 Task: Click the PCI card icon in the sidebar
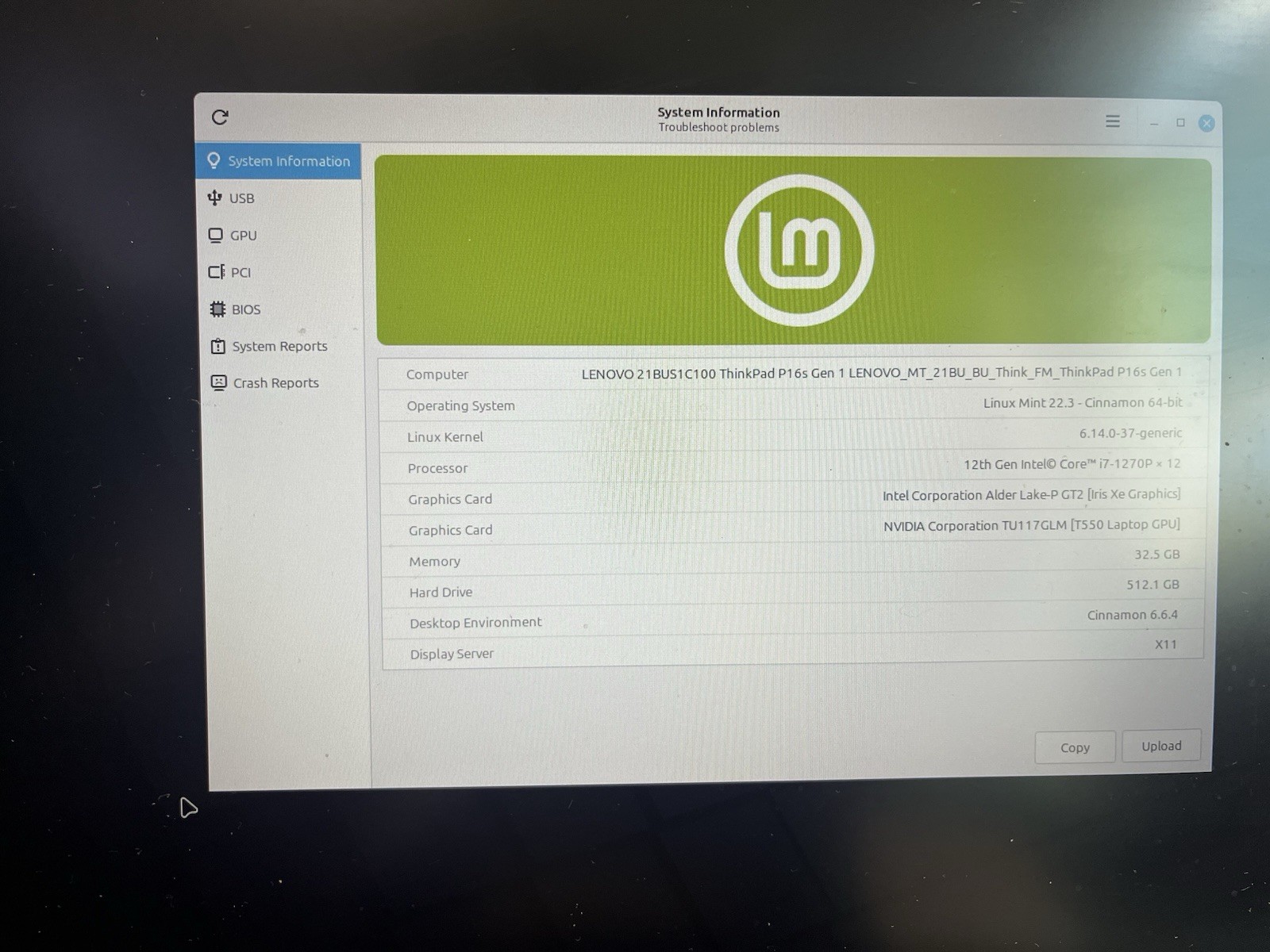[216, 272]
